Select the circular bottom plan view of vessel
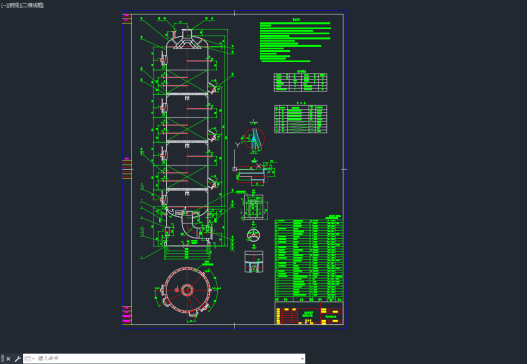Image resolution: width=527 pixels, height=364 pixels. point(187,290)
